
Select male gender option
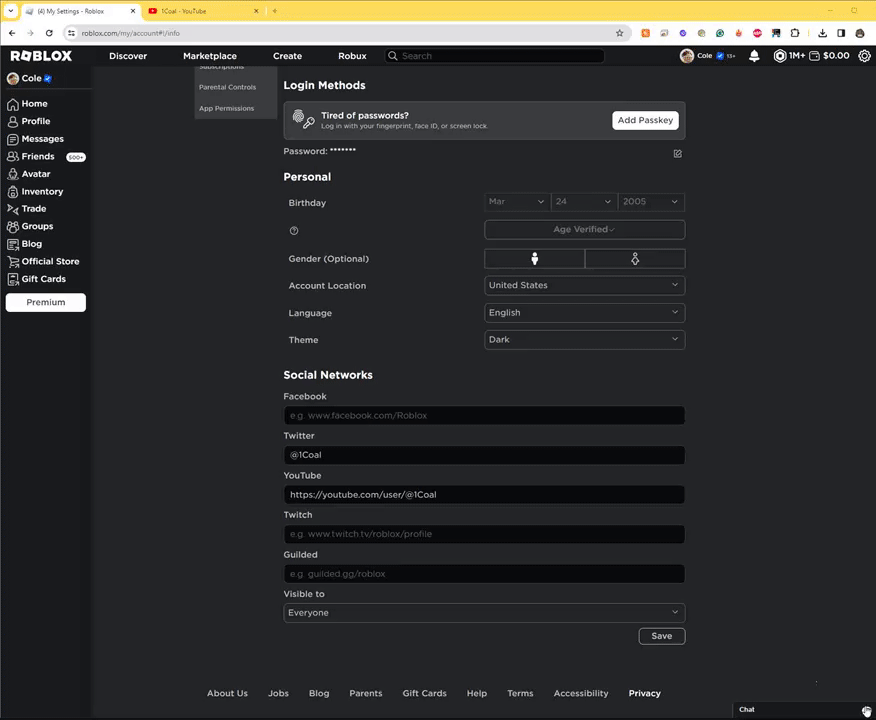coord(535,259)
